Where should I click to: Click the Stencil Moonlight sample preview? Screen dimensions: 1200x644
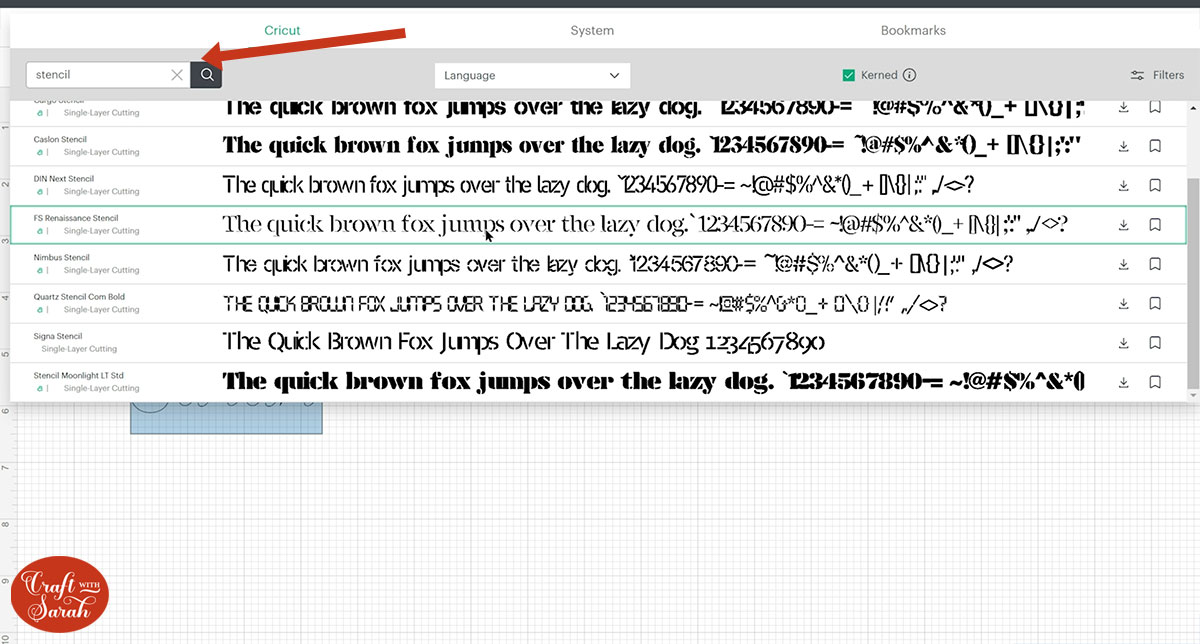(655, 382)
